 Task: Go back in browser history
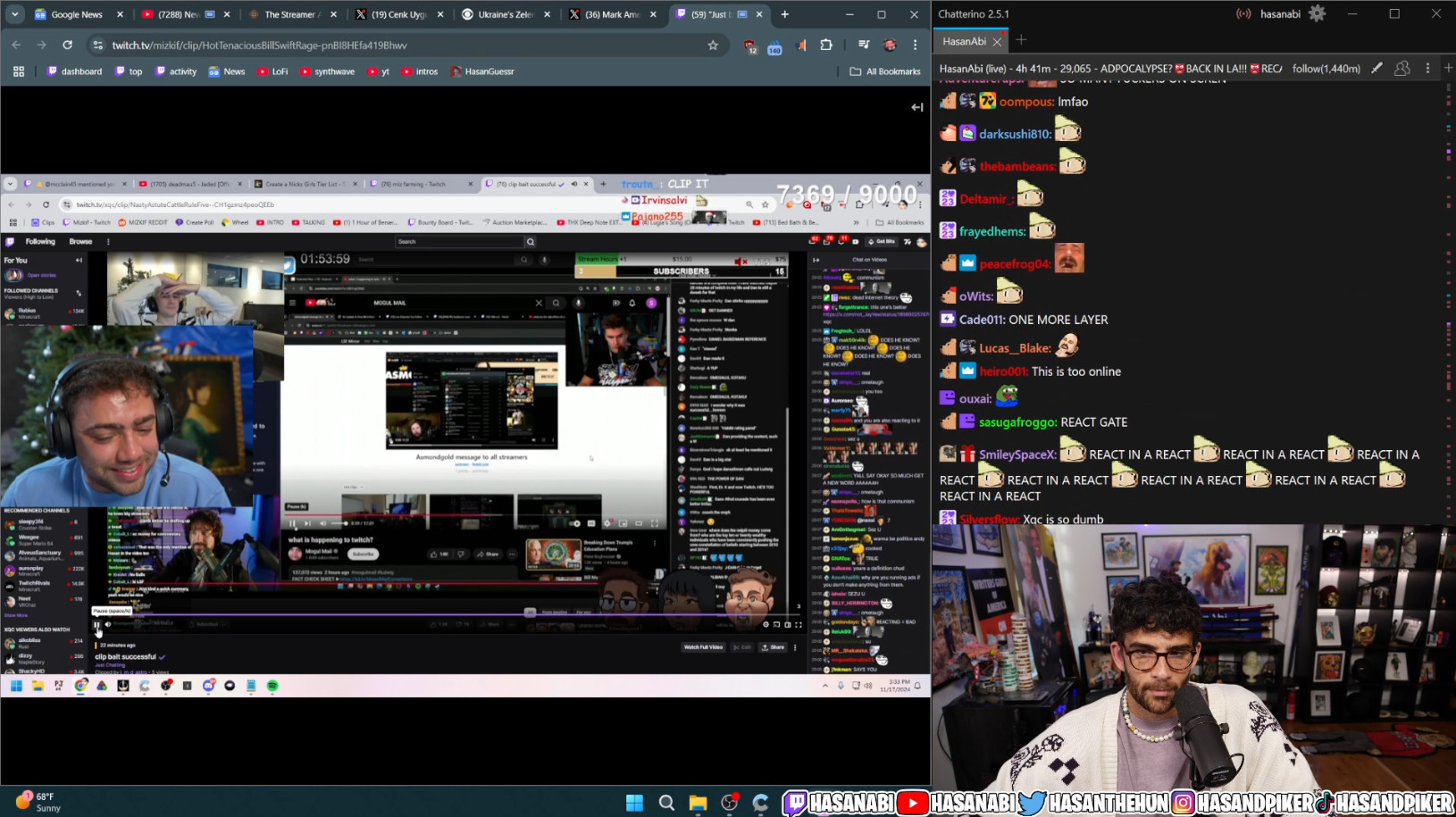[x=16, y=45]
